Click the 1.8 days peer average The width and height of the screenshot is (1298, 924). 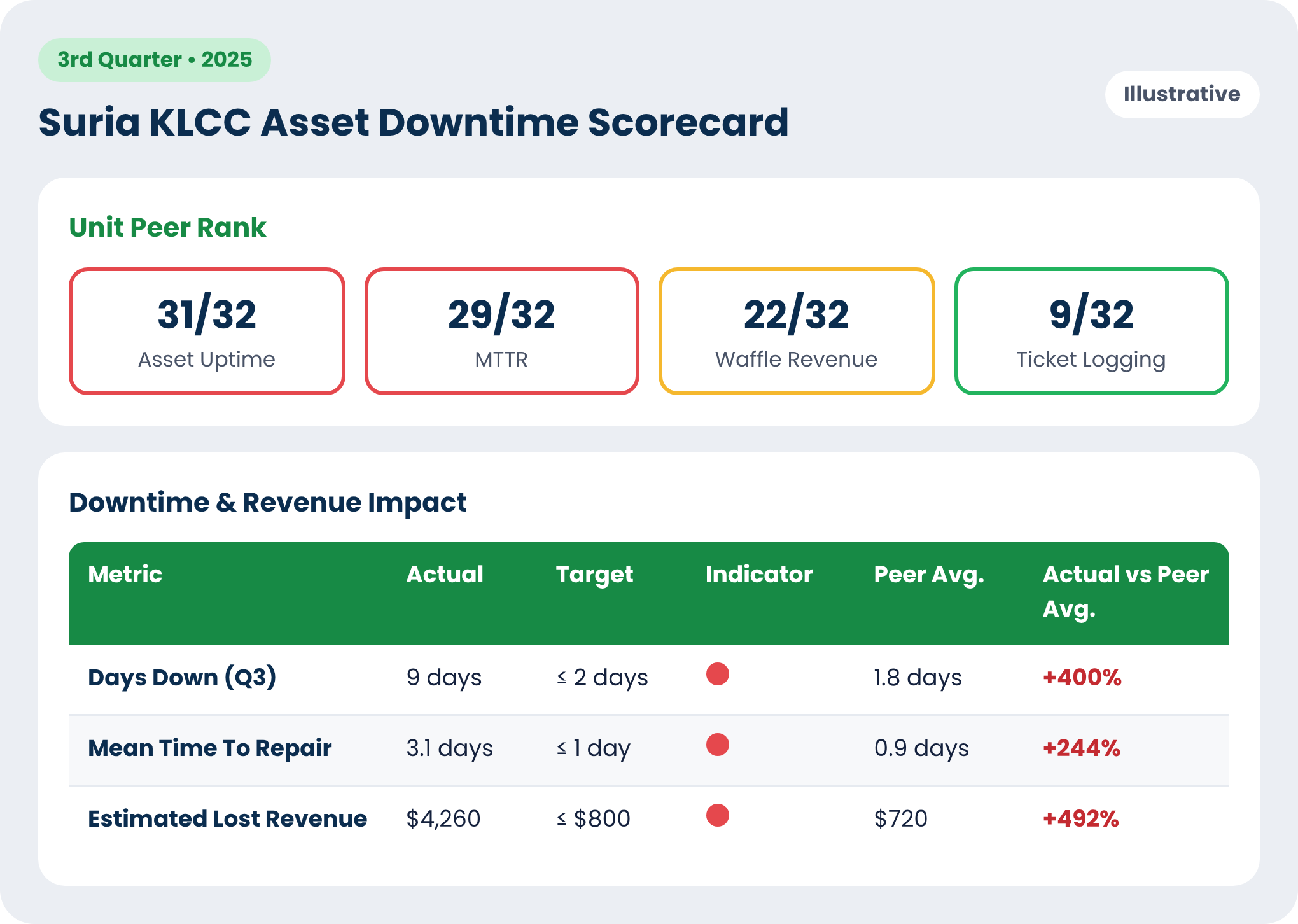click(x=918, y=678)
